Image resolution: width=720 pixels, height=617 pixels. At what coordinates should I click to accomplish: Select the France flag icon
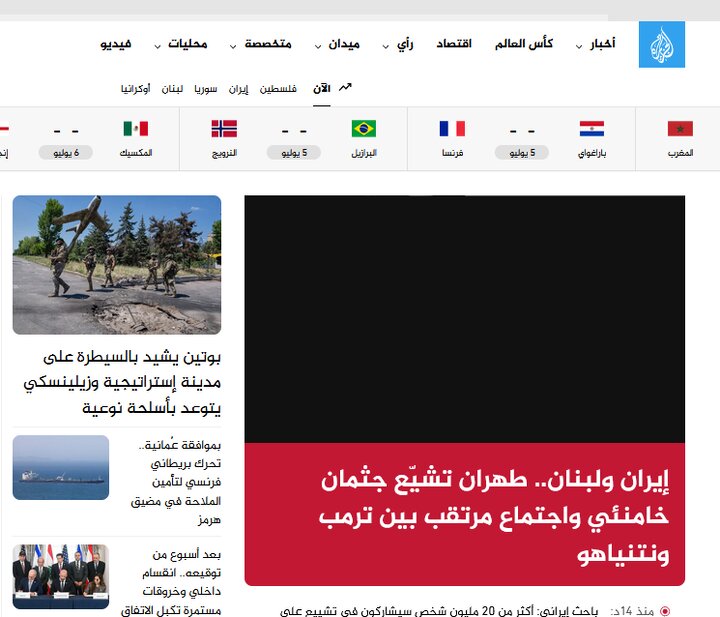[452, 129]
